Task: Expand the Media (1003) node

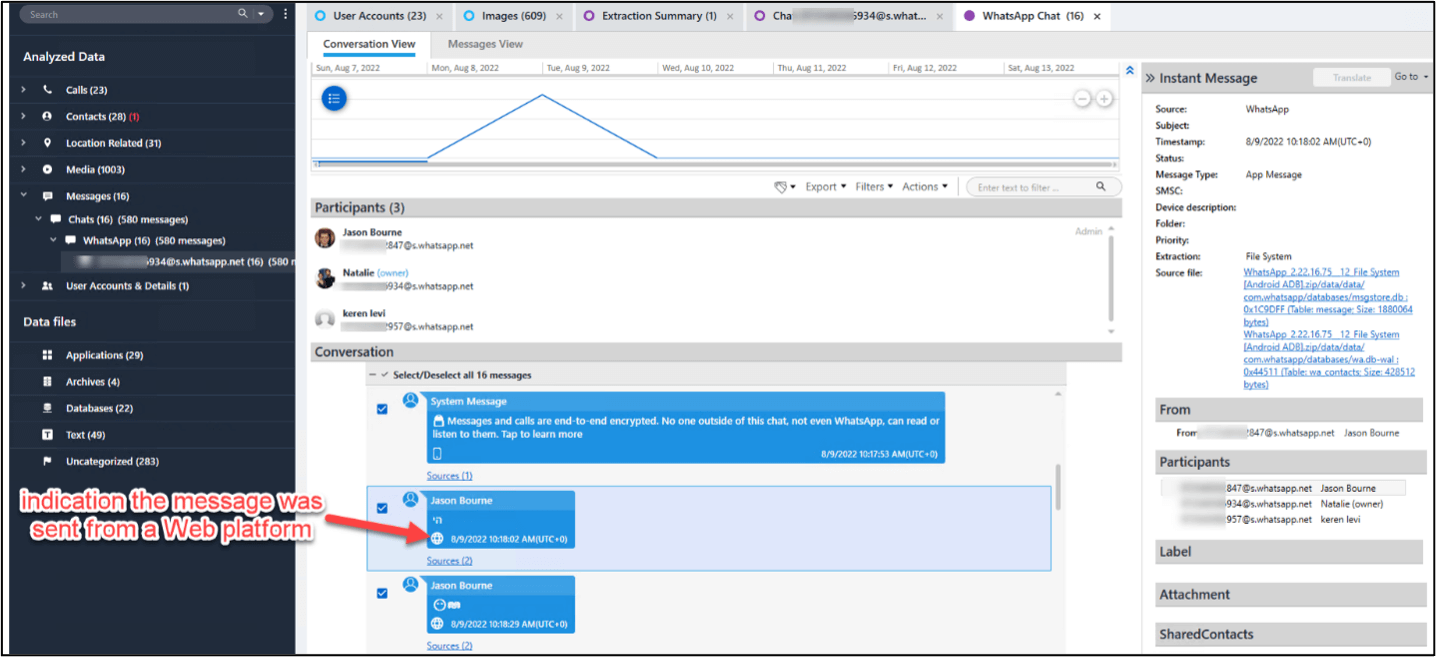Action: (24, 169)
